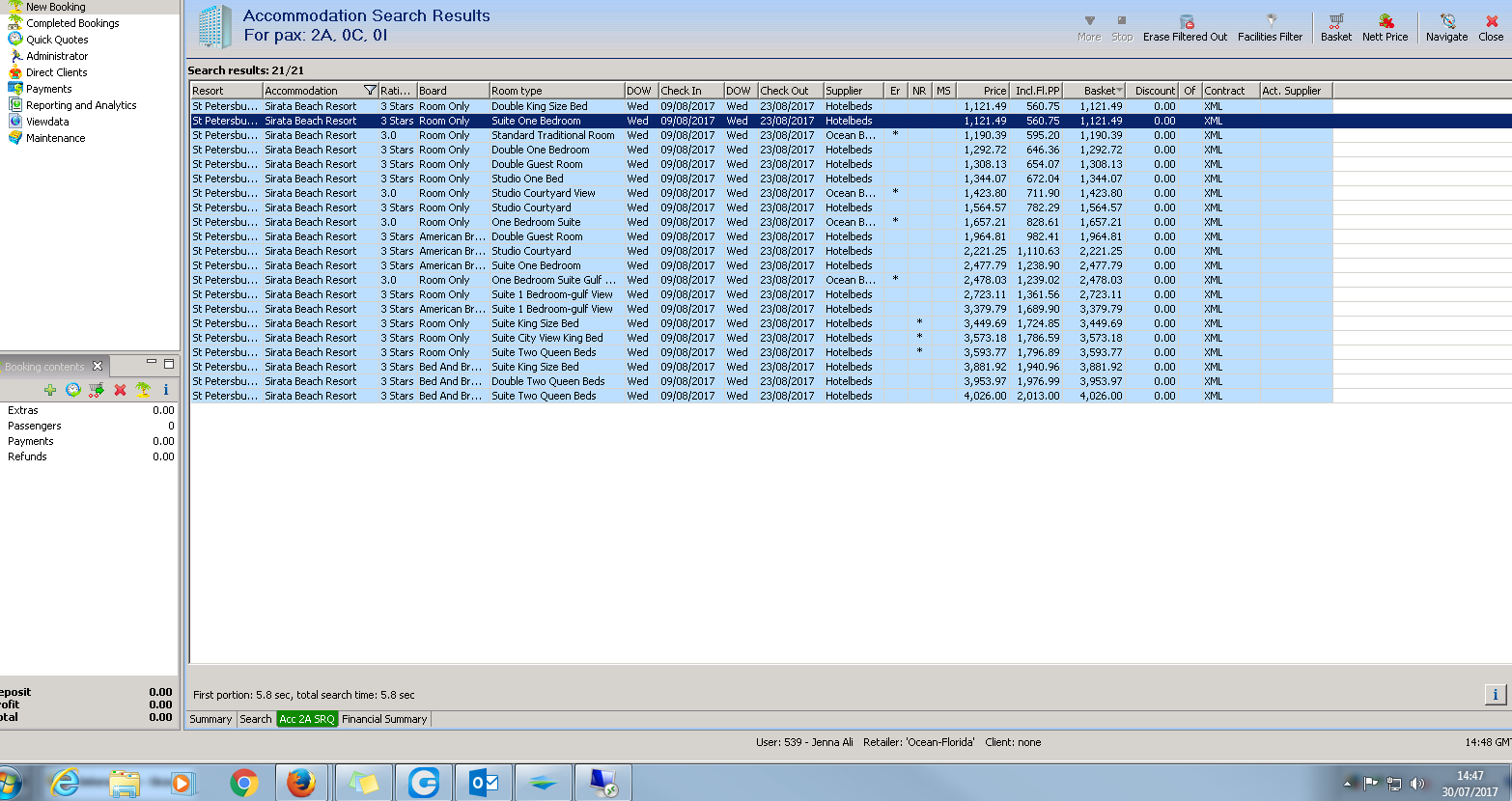Open Outlook from the taskbar
Image resolution: width=1512 pixels, height=801 pixels.
tap(483, 783)
